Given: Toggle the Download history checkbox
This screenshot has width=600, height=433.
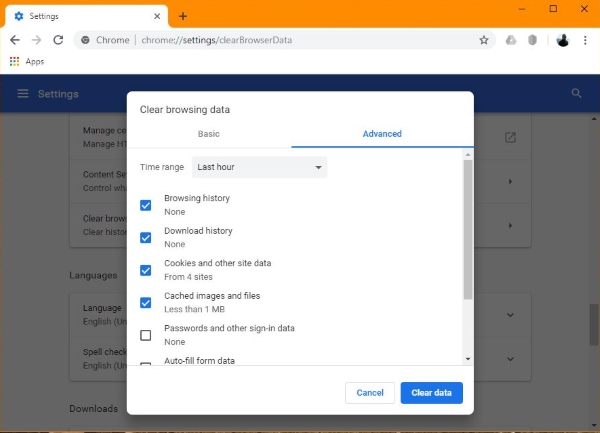Looking at the screenshot, I should tap(146, 238).
